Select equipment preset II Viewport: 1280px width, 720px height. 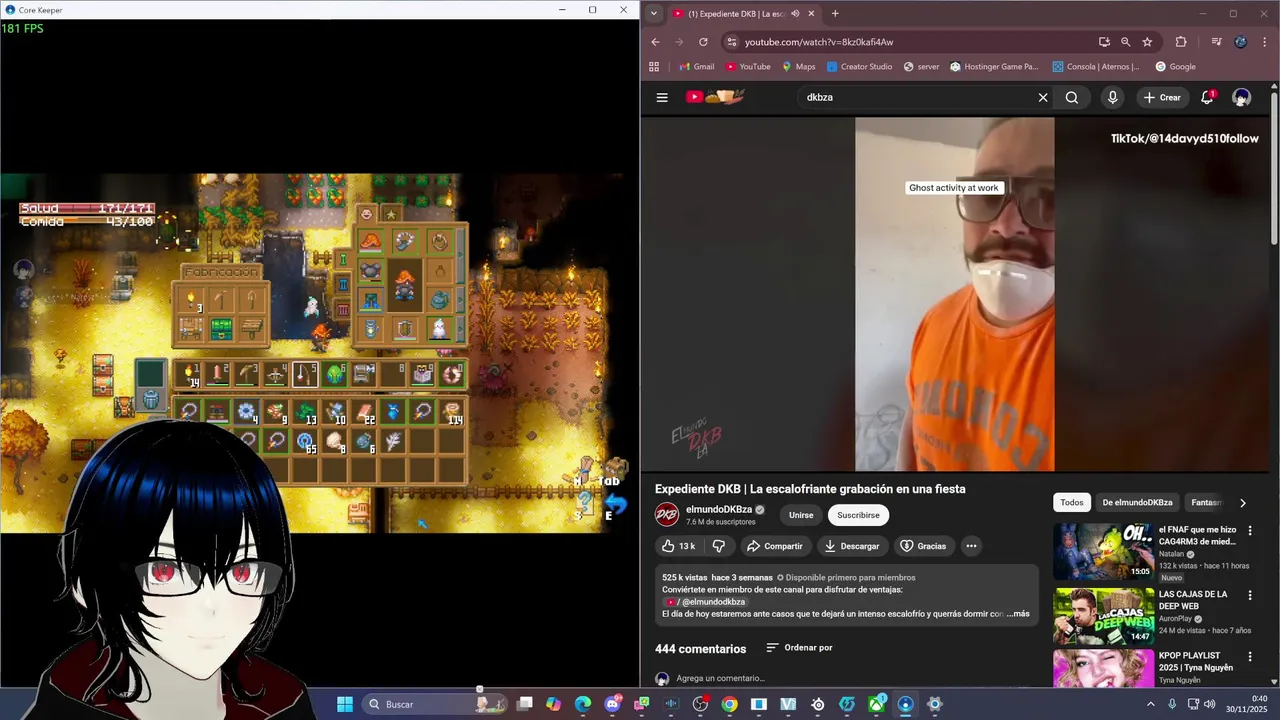(x=344, y=285)
